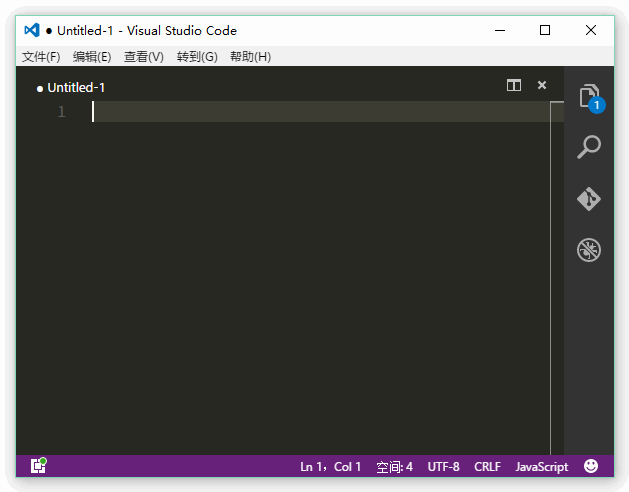Open the 转到(G) menu
This screenshot has width=629, height=492.
[x=197, y=57]
